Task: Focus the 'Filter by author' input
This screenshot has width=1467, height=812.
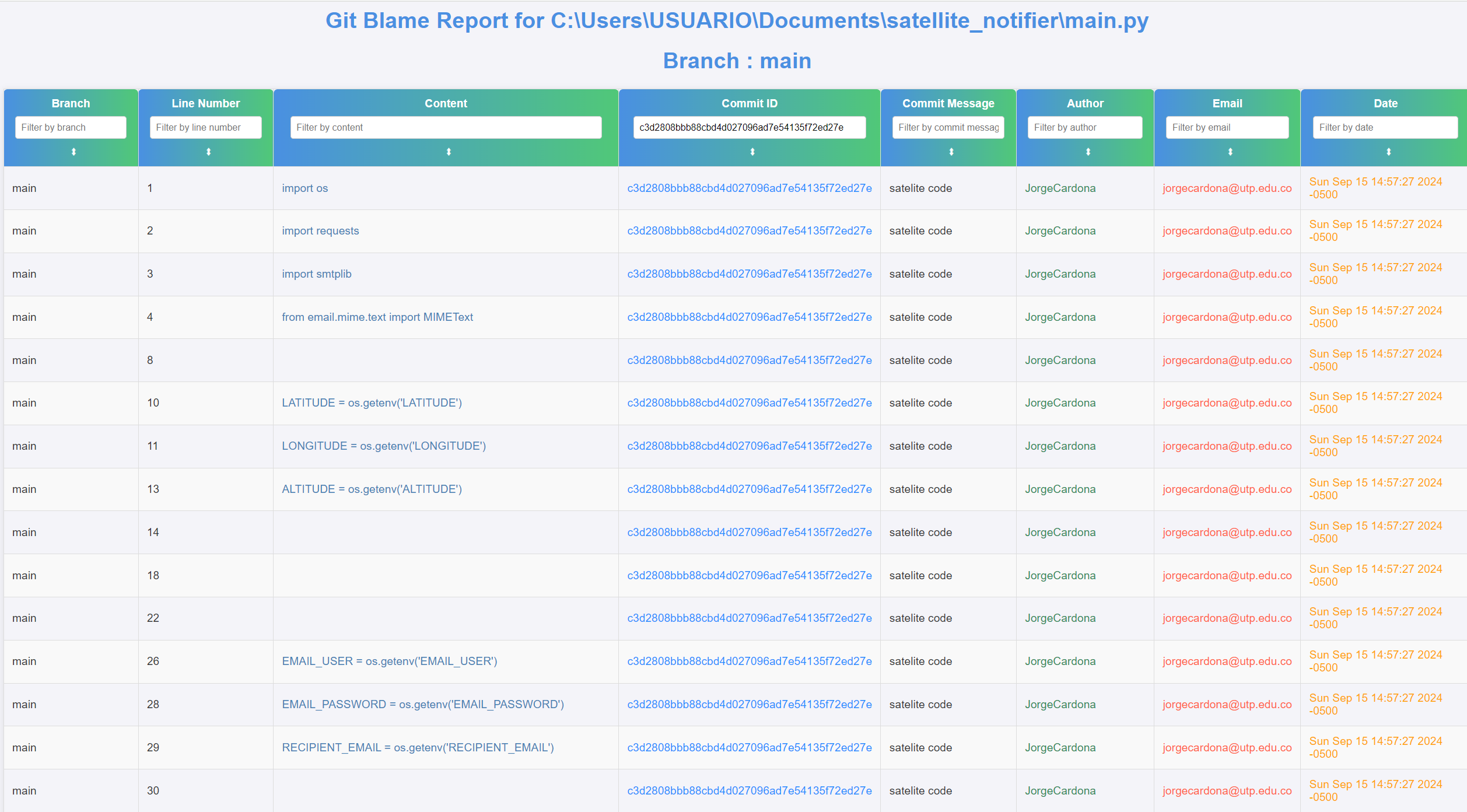Action: point(1085,127)
